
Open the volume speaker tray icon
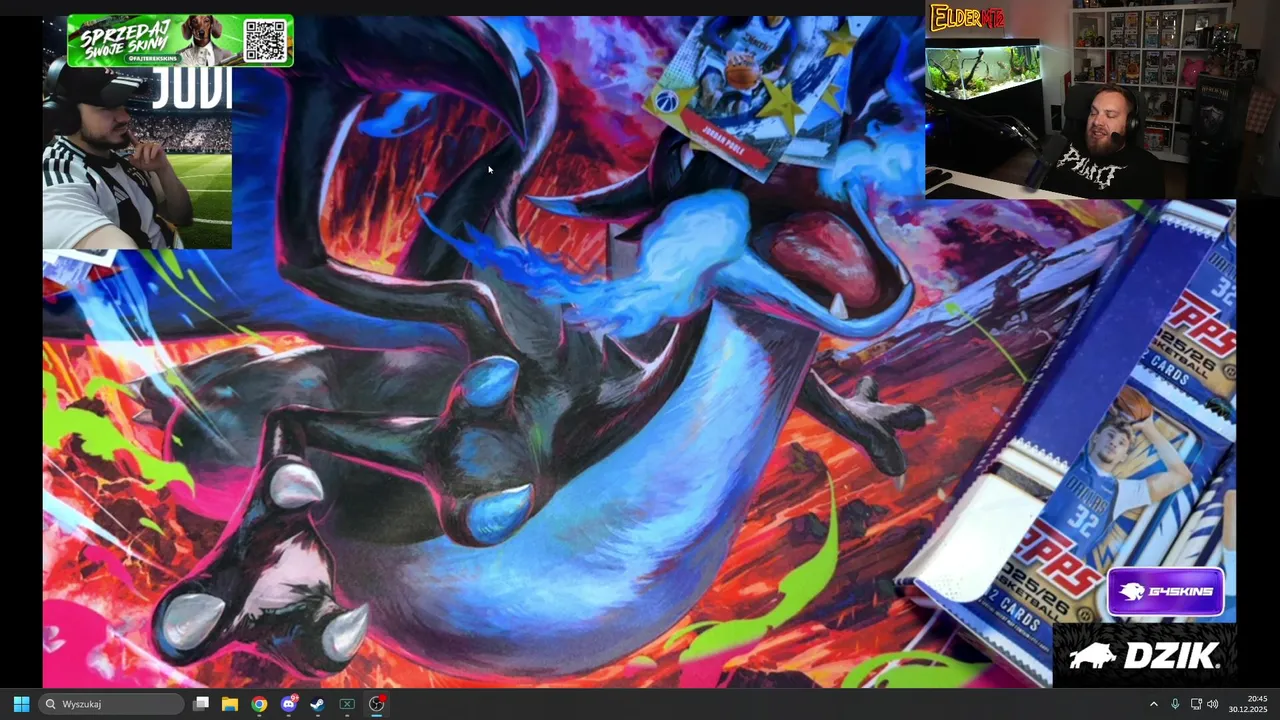click(x=1213, y=704)
